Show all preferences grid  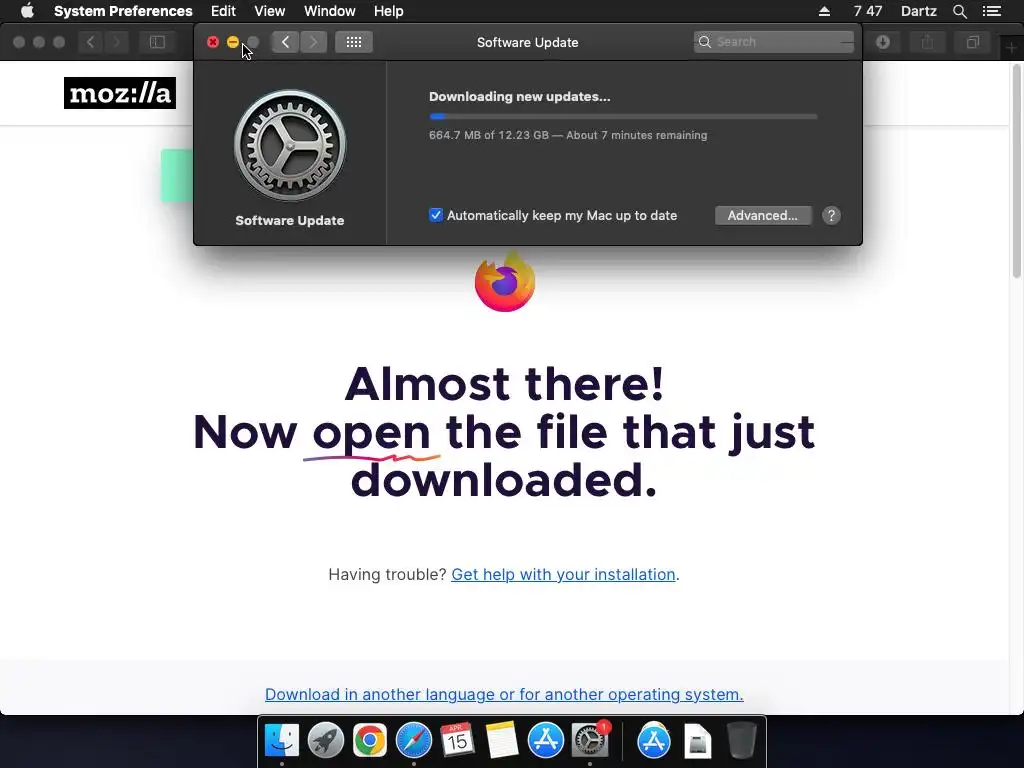(x=354, y=42)
